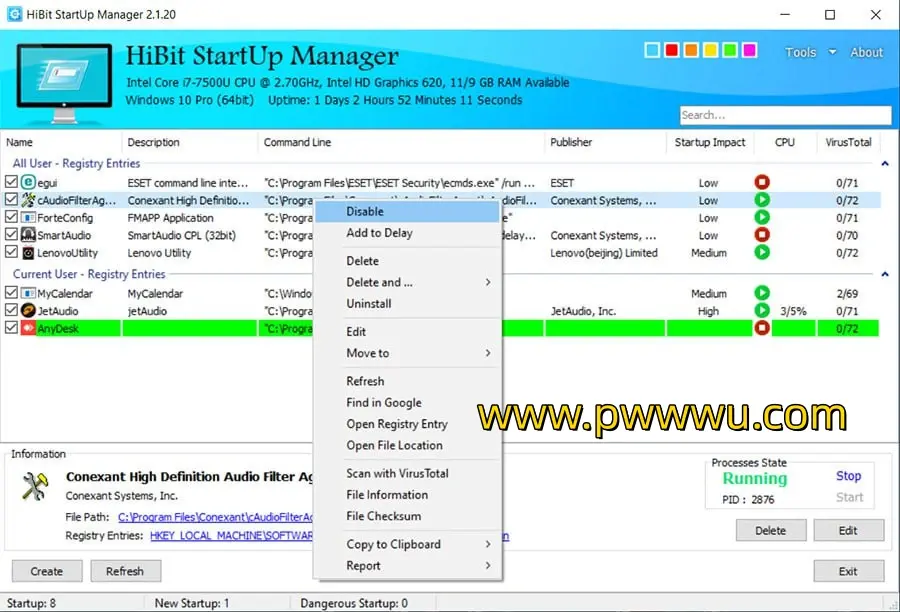The image size is (900, 612).
Task: Uncheck the egui startup checkbox
Action: pos(11,183)
